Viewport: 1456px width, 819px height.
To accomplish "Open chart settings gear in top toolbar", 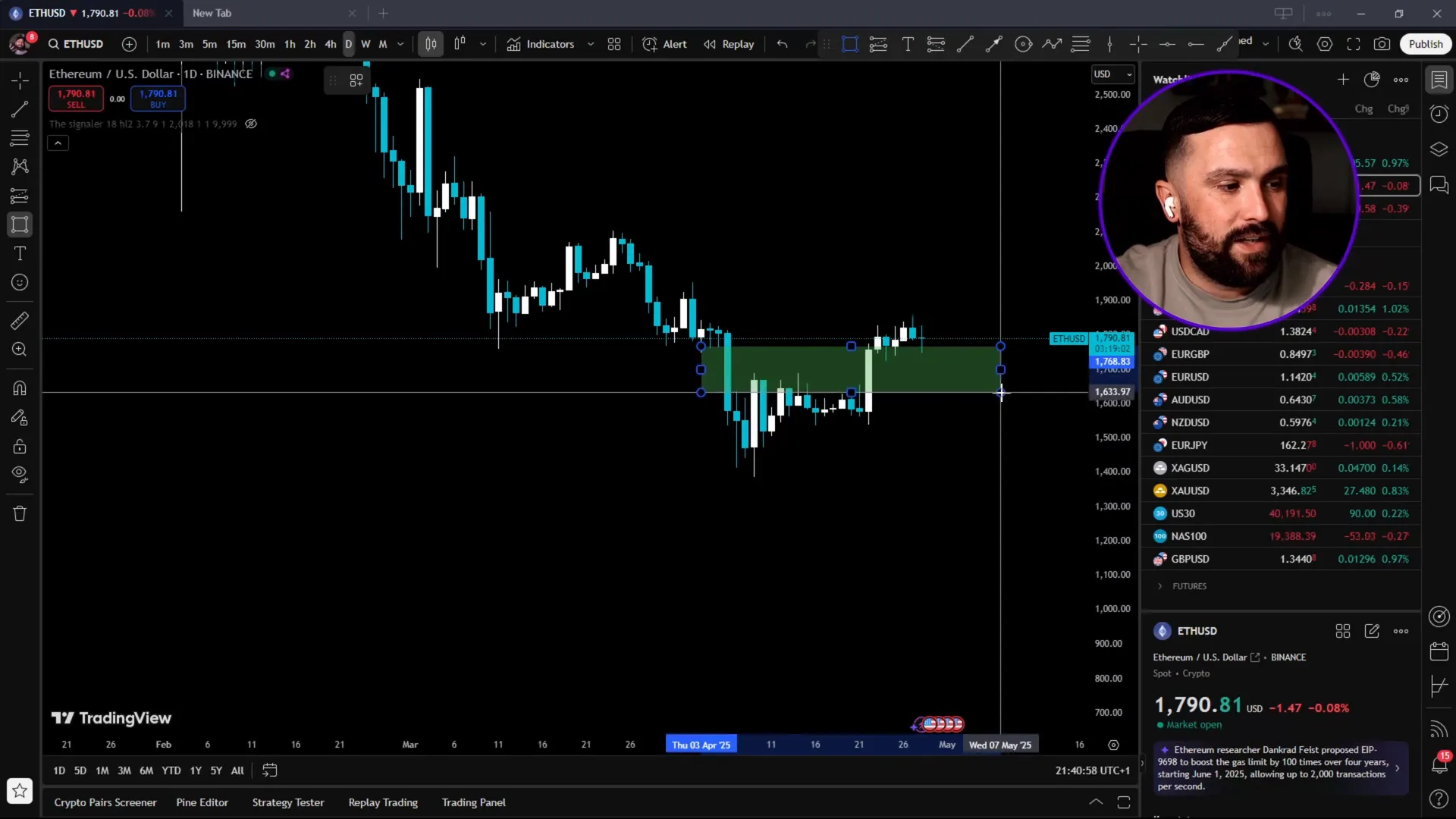I will 1325,44.
